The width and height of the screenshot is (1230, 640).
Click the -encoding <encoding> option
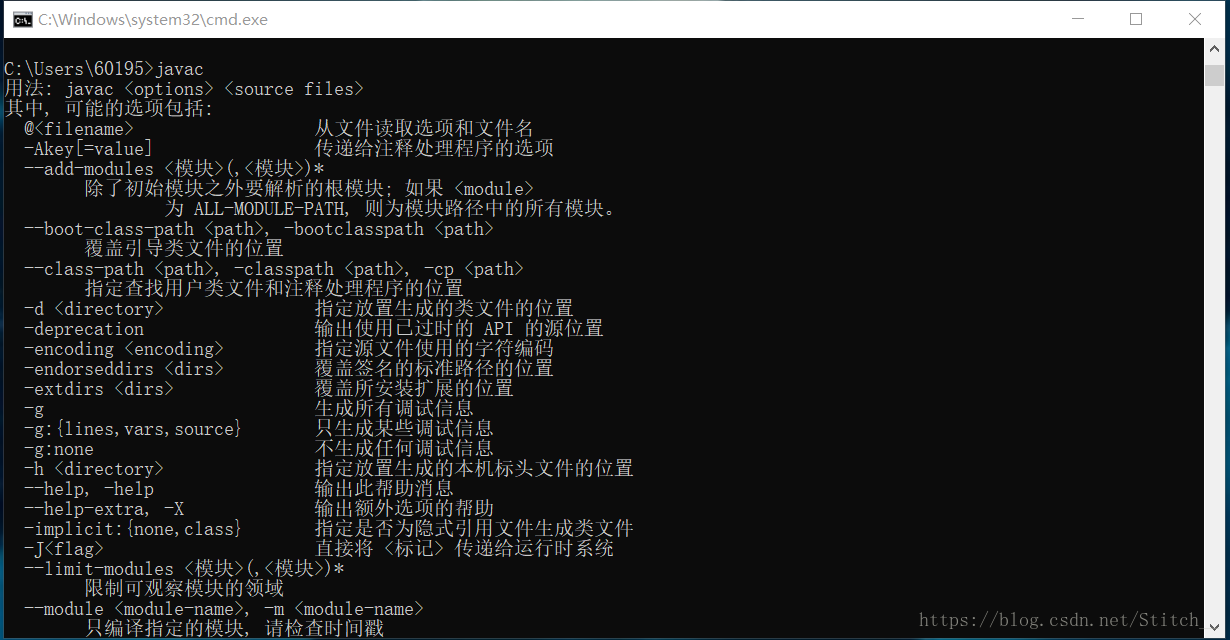124,349
